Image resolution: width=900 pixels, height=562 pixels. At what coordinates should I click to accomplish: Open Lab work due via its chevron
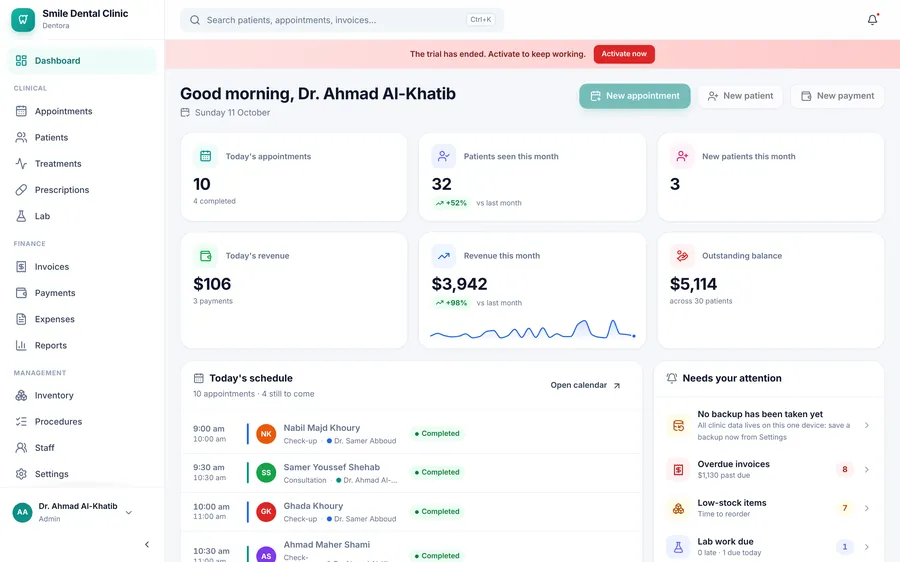867,547
